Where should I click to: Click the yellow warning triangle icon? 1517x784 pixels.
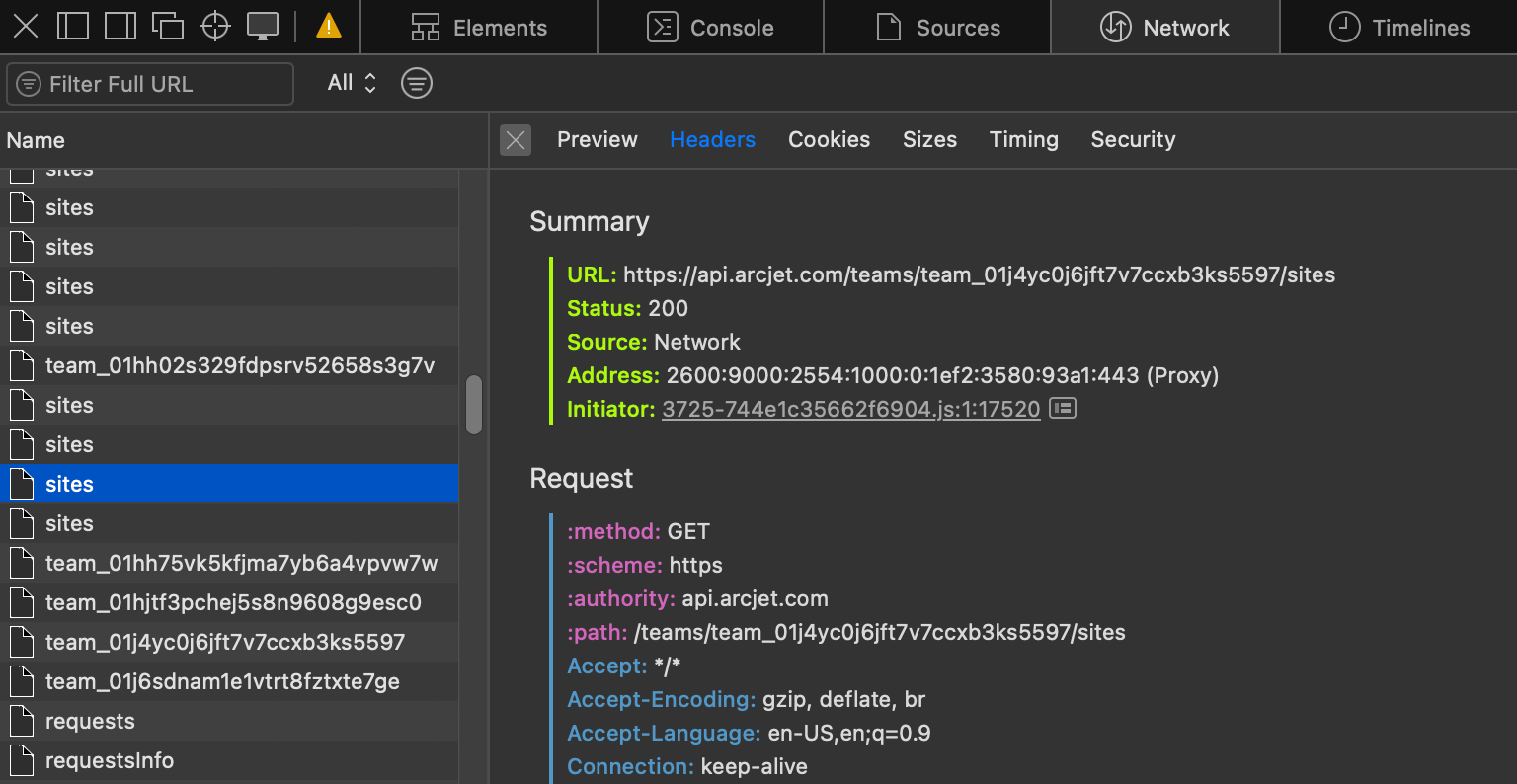point(329,27)
